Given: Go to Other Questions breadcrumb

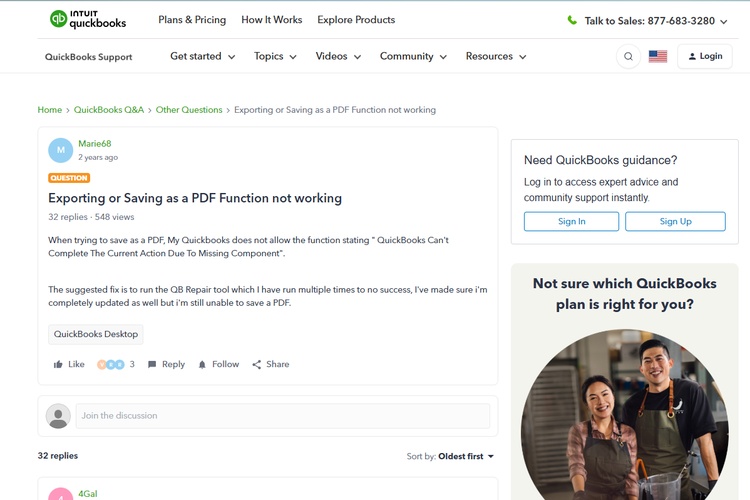Looking at the screenshot, I should click(189, 110).
